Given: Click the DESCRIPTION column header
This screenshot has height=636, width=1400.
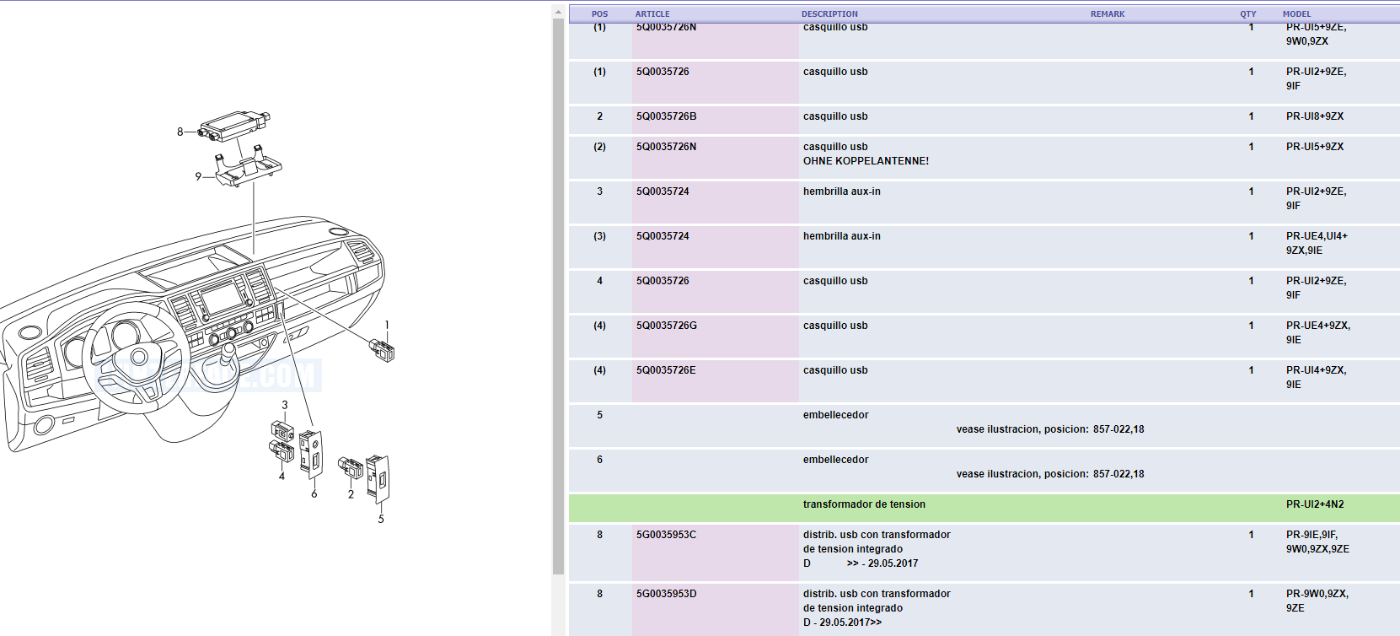Looking at the screenshot, I should point(829,14).
